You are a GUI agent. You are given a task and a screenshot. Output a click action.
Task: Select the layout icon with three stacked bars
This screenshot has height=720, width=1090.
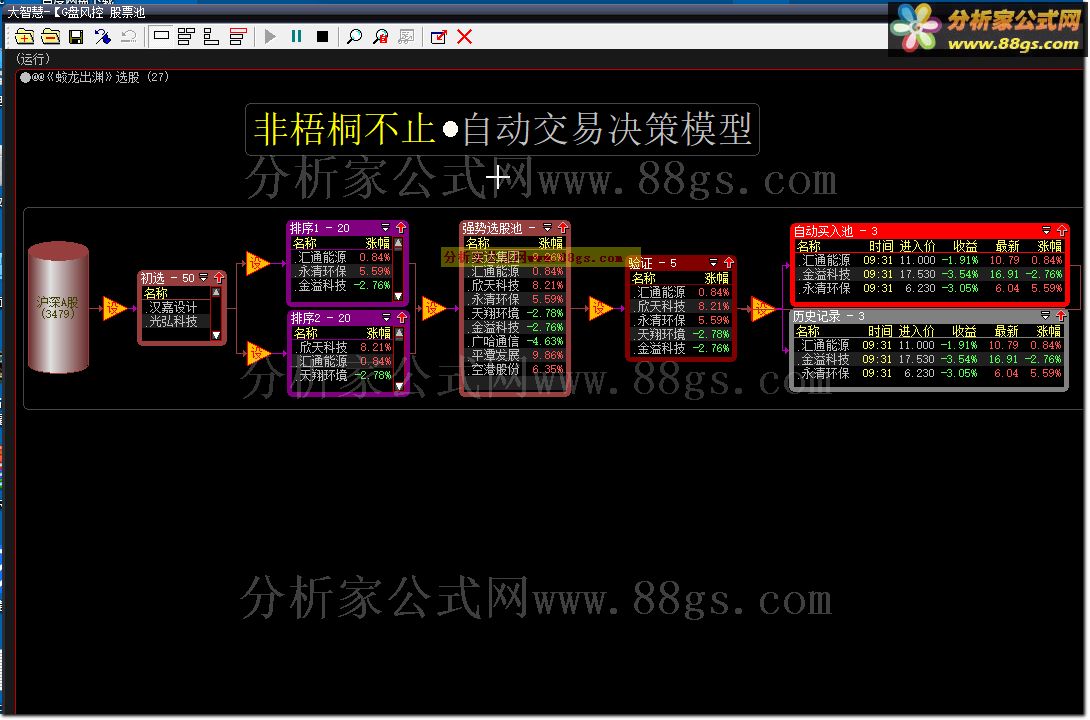[186, 37]
